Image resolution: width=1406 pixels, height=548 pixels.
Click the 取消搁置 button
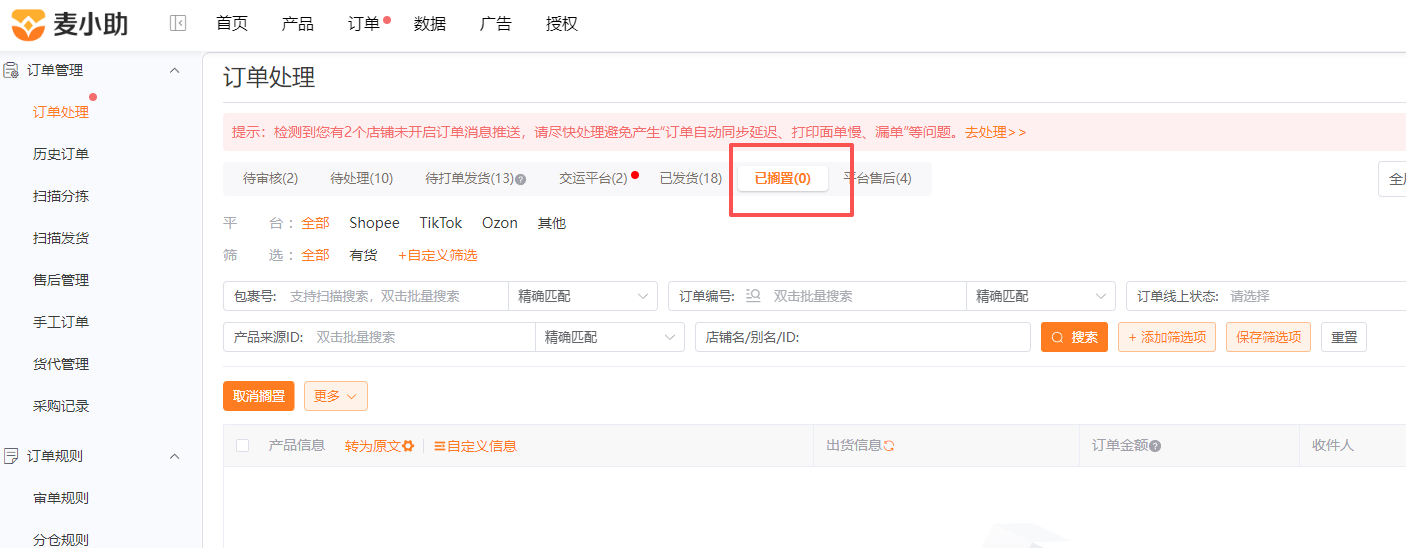click(259, 396)
